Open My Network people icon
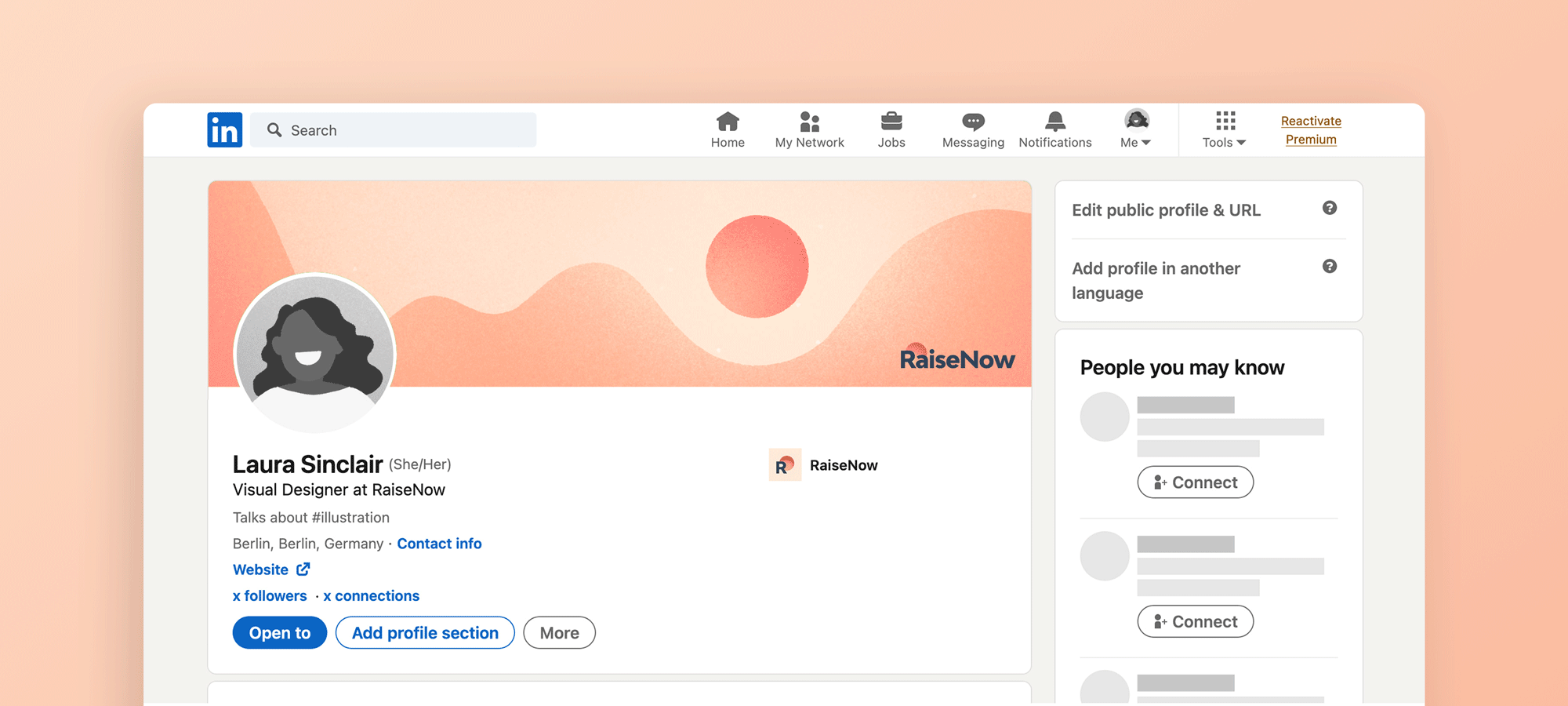Image resolution: width=1568 pixels, height=706 pixels. (x=810, y=122)
